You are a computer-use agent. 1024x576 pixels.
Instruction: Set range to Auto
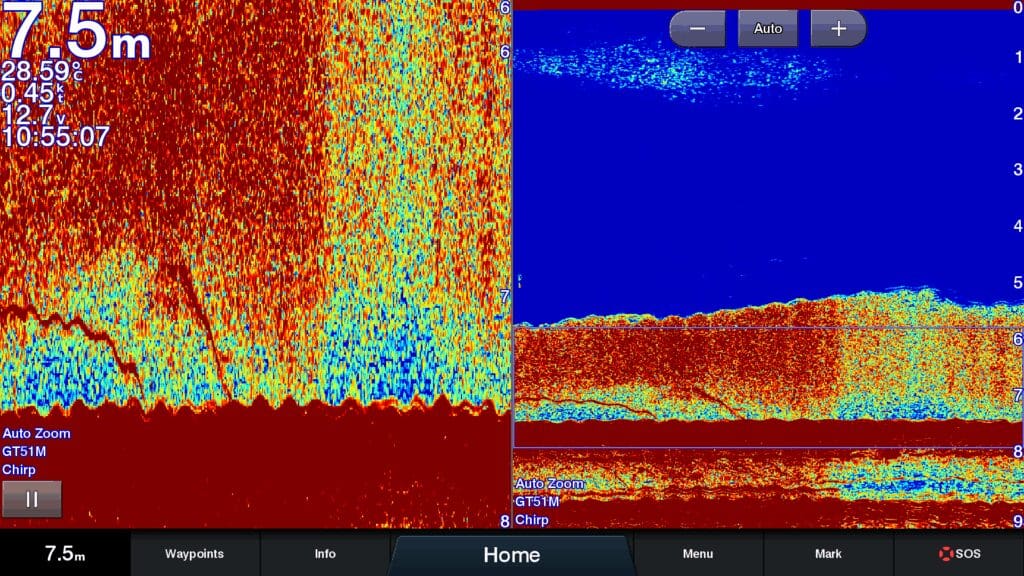click(x=767, y=29)
